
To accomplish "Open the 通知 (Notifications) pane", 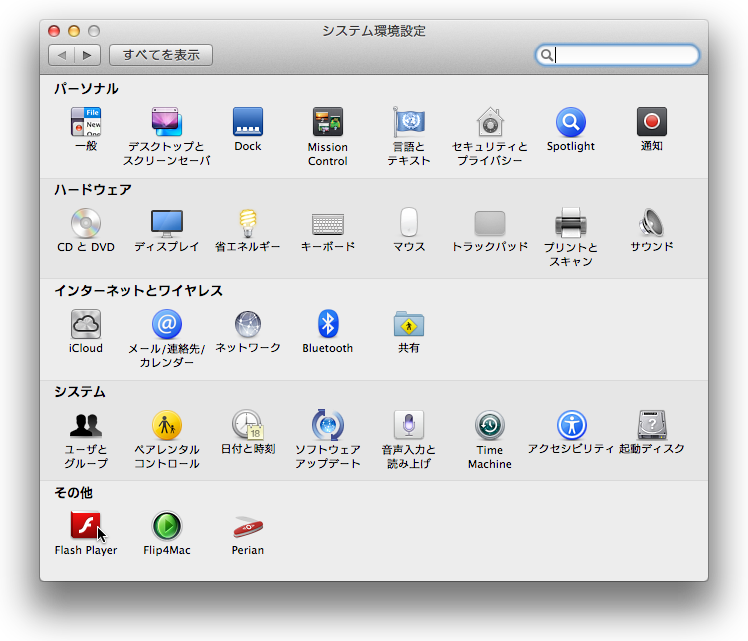I will pyautogui.click(x=652, y=123).
